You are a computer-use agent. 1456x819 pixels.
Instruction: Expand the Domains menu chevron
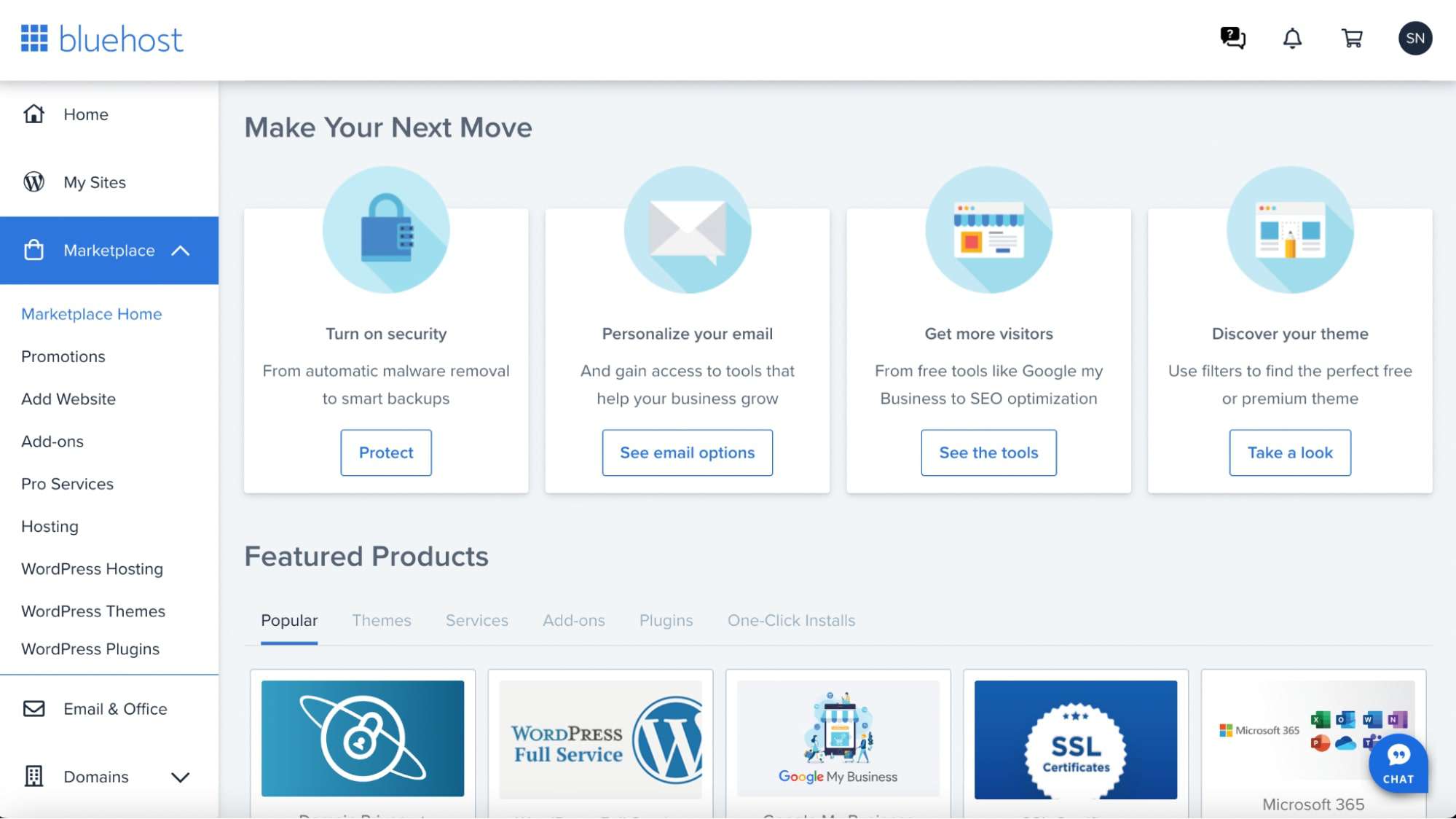click(180, 777)
